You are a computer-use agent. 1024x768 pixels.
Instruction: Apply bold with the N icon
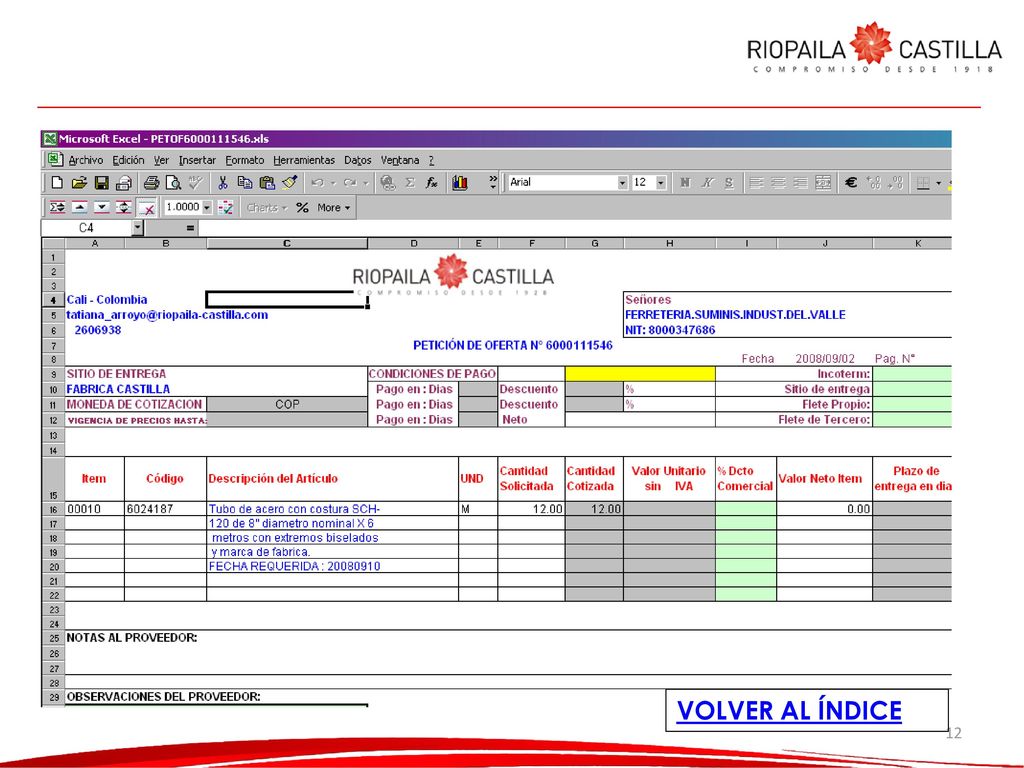pos(685,183)
